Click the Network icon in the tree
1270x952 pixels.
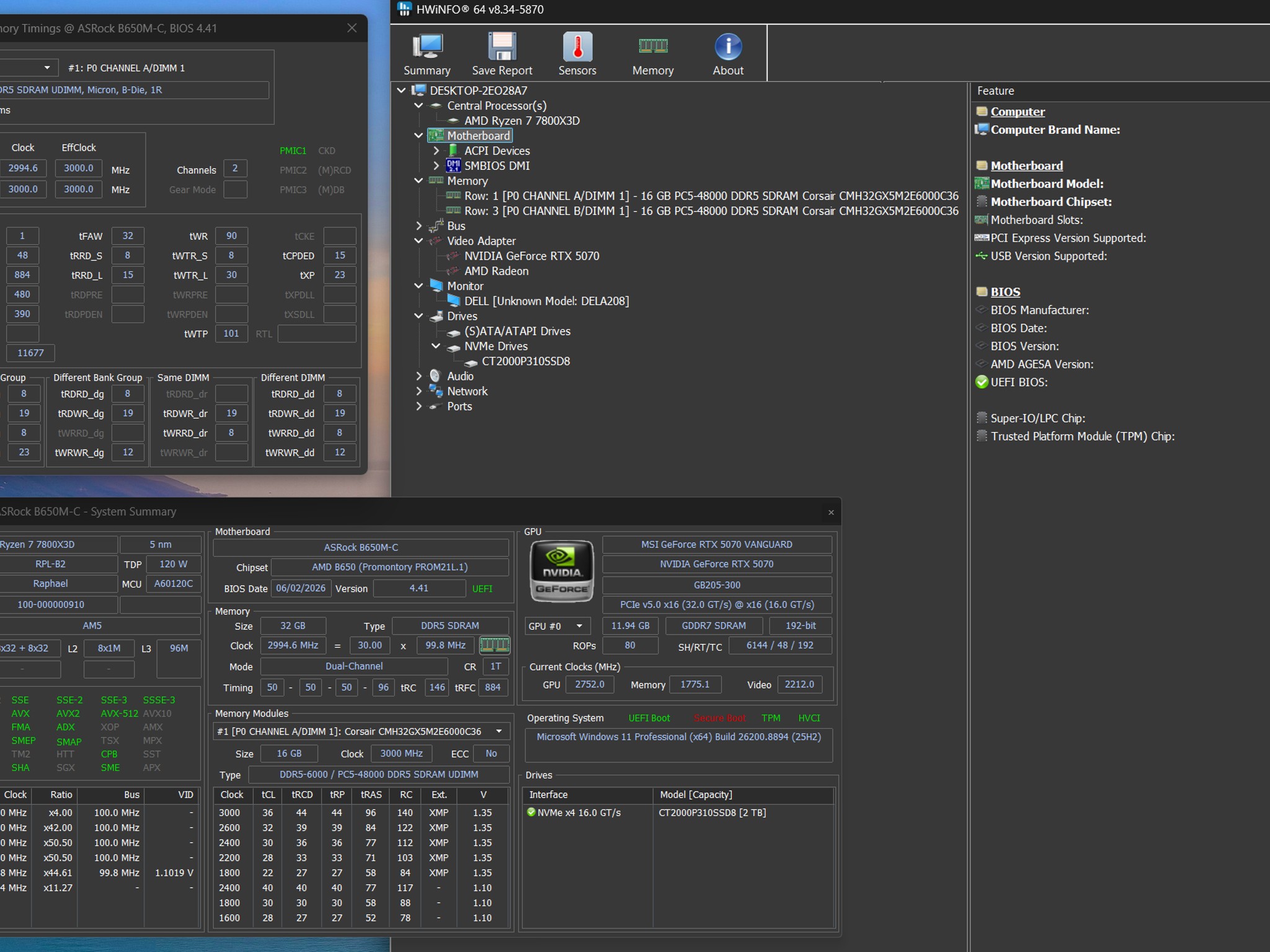(436, 391)
